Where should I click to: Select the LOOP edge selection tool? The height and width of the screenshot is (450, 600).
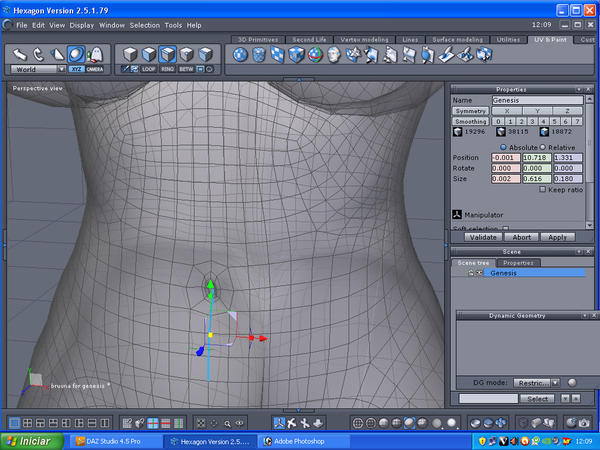(x=149, y=70)
